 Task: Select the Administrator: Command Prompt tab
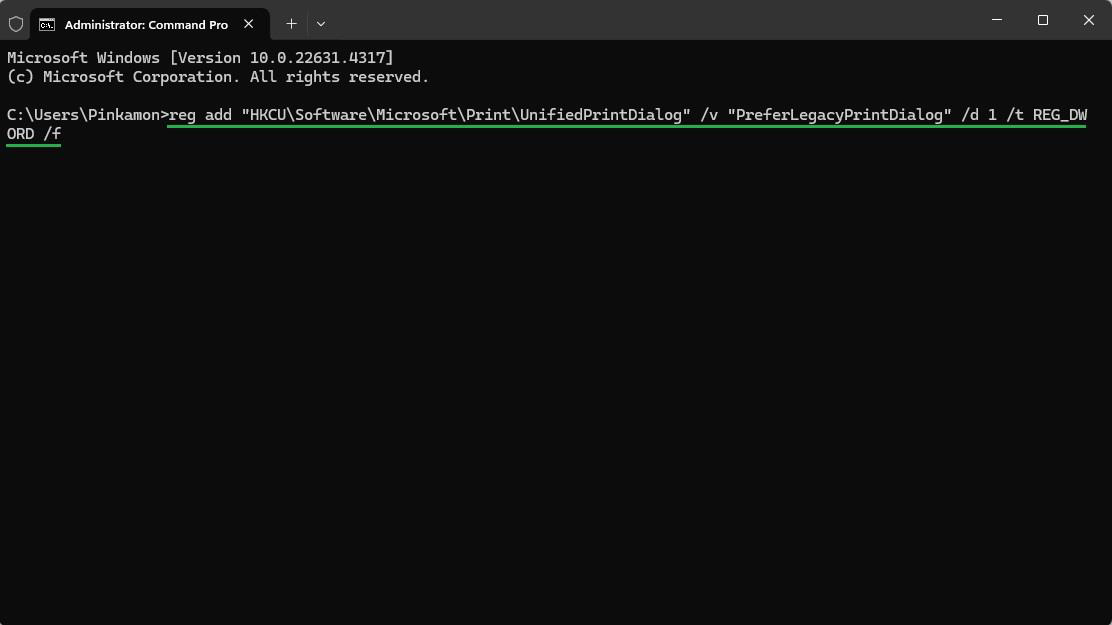tap(146, 24)
